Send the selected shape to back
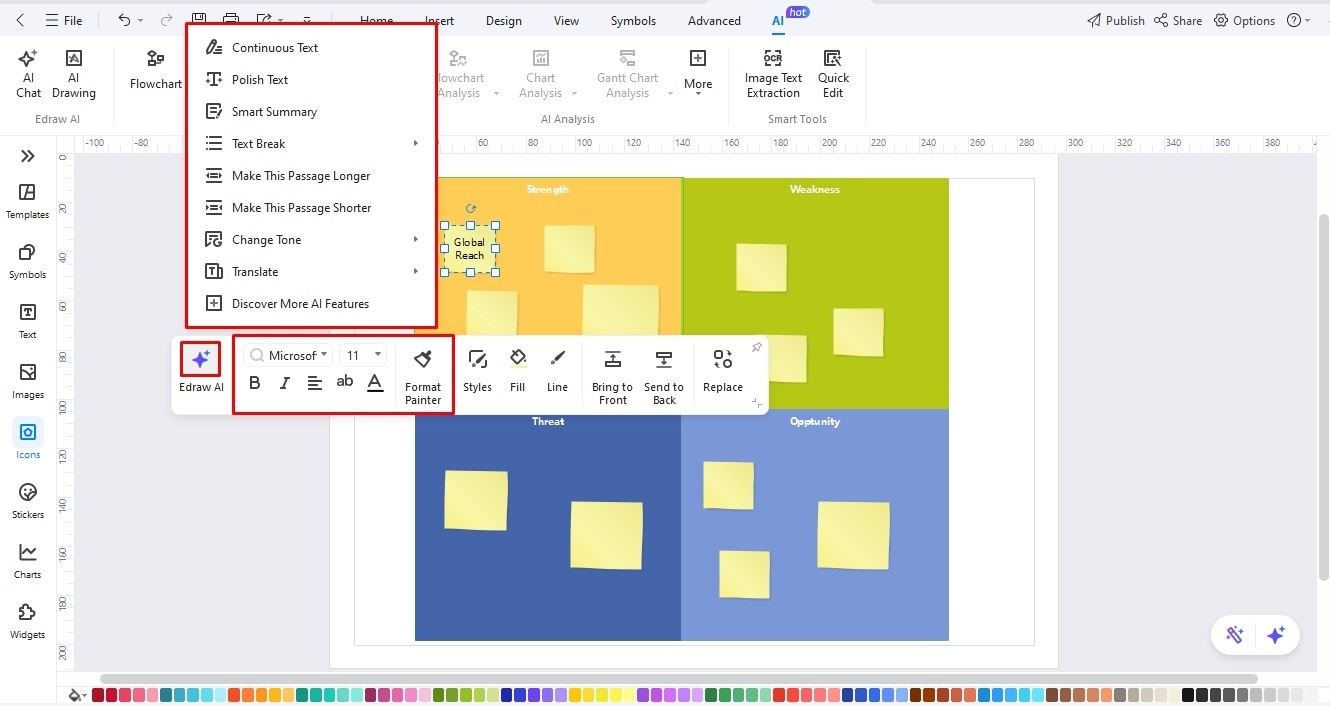Image resolution: width=1330 pixels, height=706 pixels. pyautogui.click(x=664, y=377)
